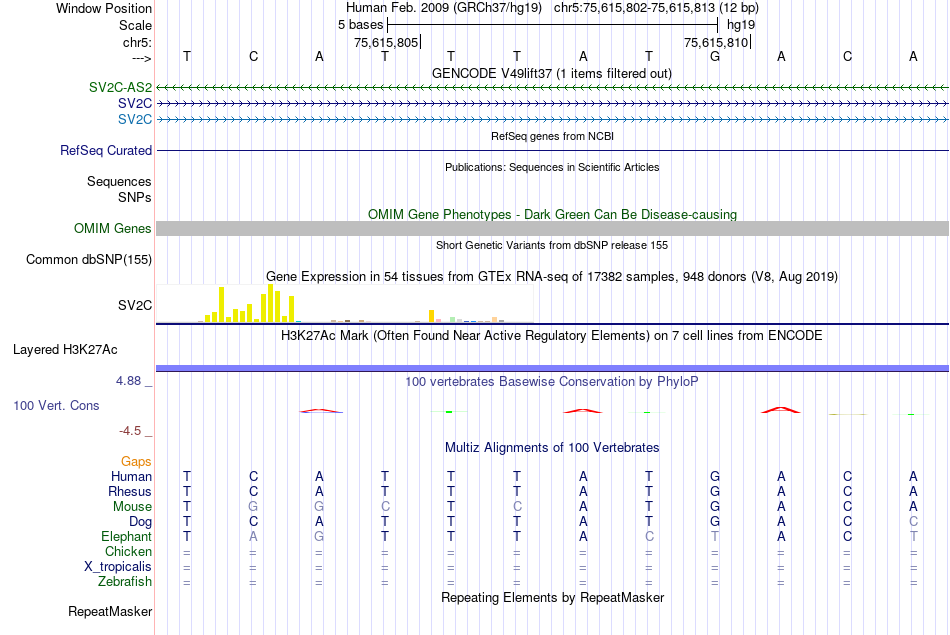Select the Chicken alignment row label
Image resolution: width=950 pixels, height=635 pixels.
pyautogui.click(x=128, y=551)
